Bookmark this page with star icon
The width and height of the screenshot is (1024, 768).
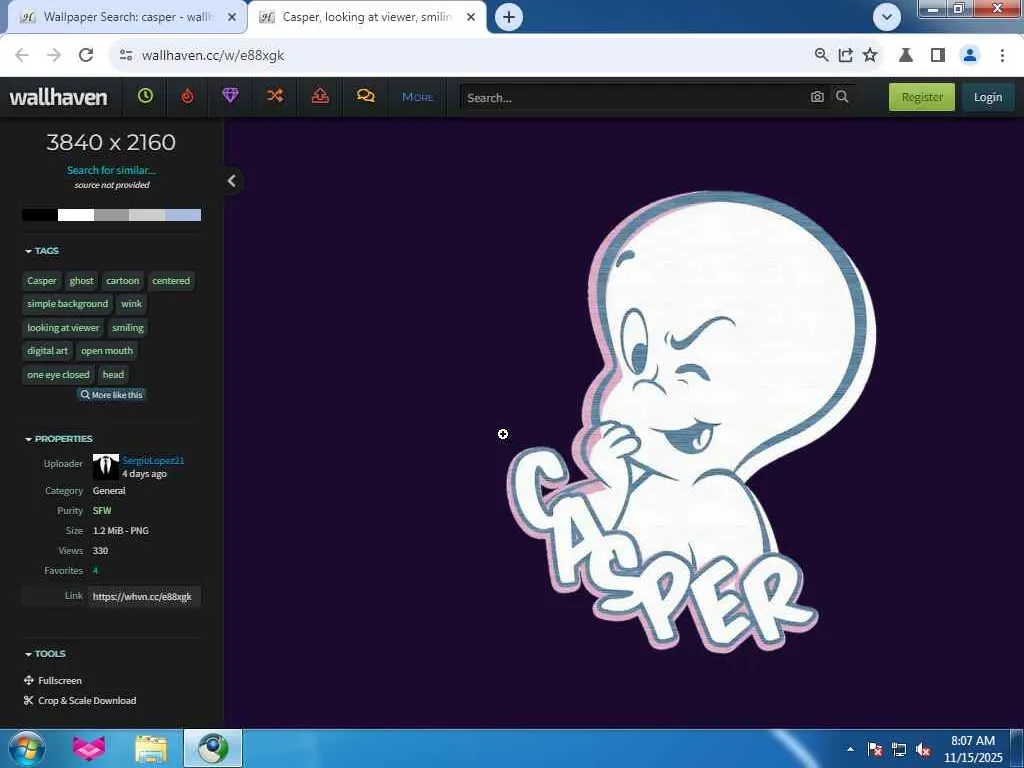[x=870, y=56]
